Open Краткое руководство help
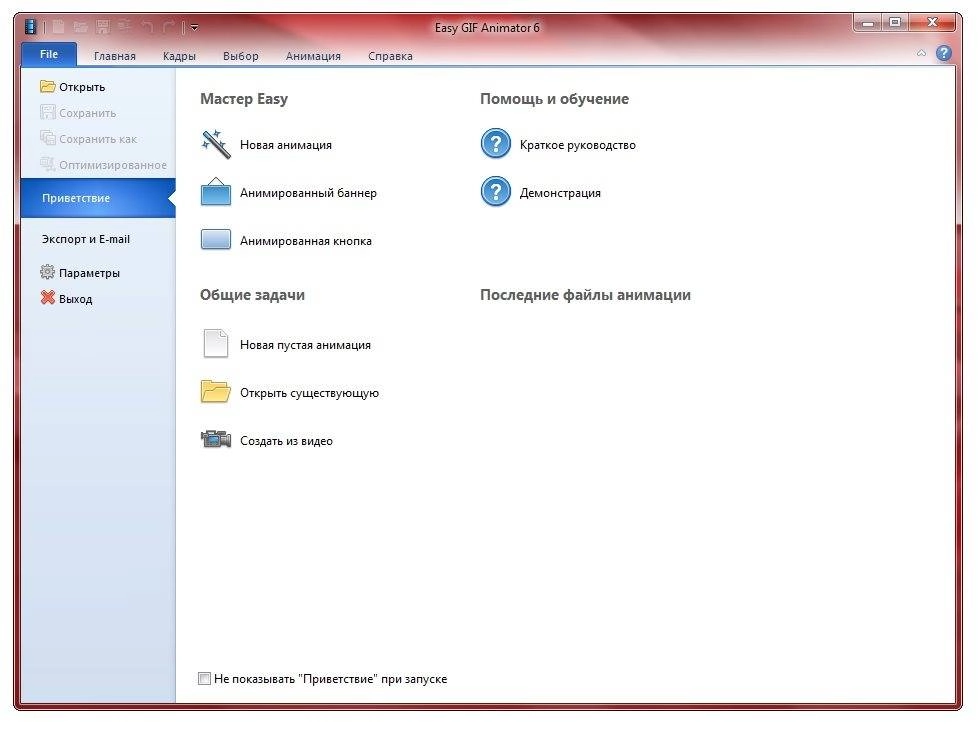This screenshot has height=730, width=980. [x=558, y=144]
